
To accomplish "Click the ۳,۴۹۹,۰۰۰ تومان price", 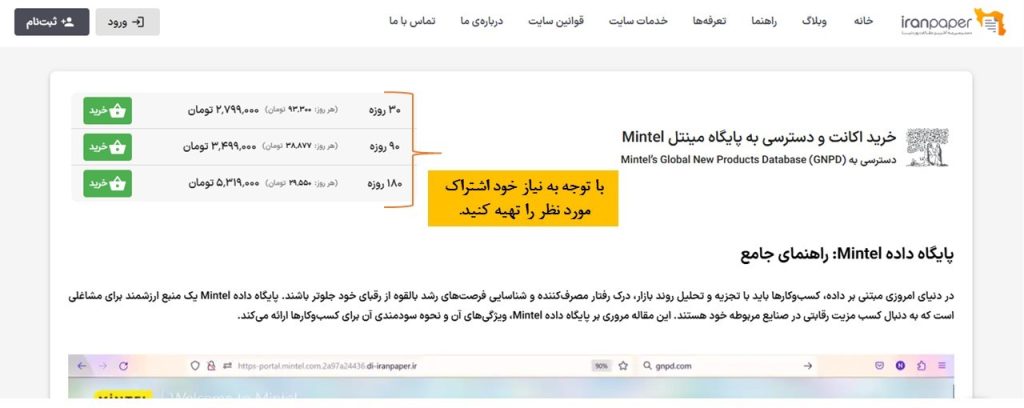I will pos(219,147).
